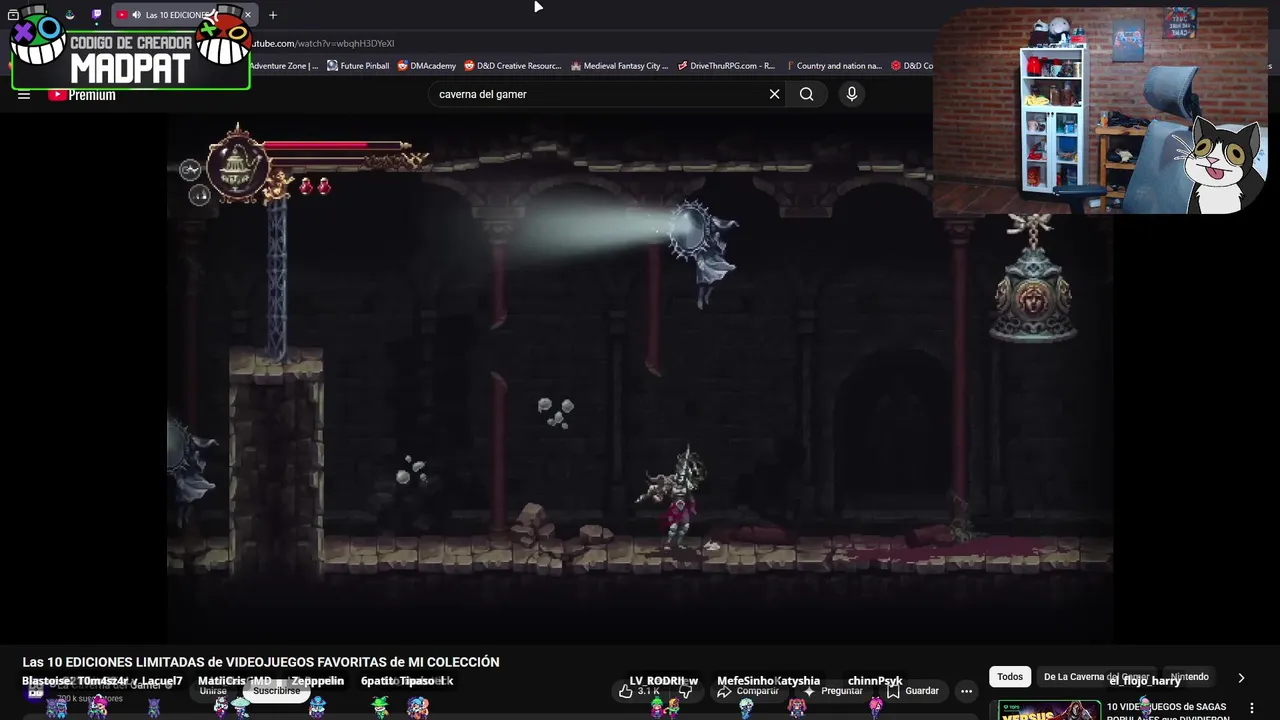Mute the Las 10 EDICIONES tab audio
Screen dimensions: 1280x720
136,15
